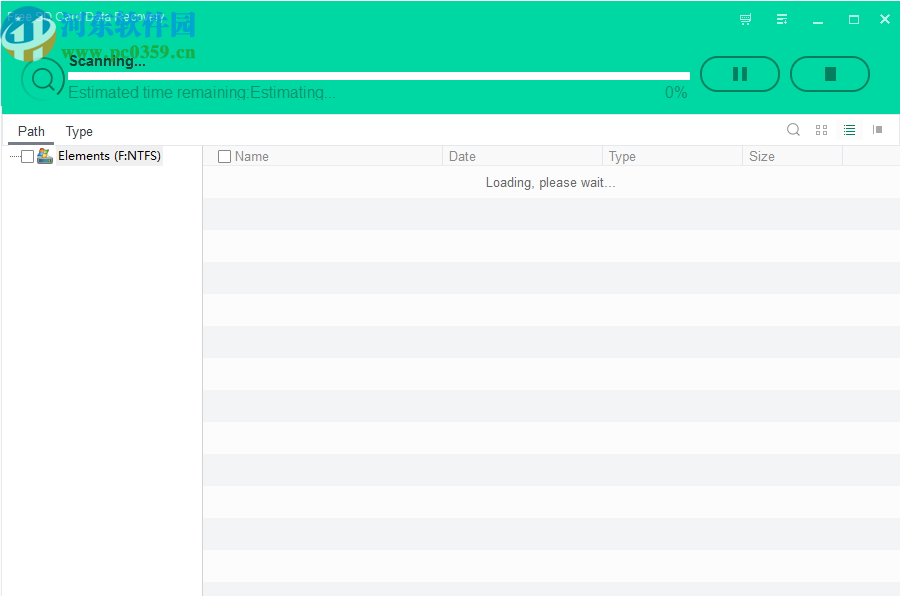Enable the Name column select-all checkbox

tap(224, 156)
